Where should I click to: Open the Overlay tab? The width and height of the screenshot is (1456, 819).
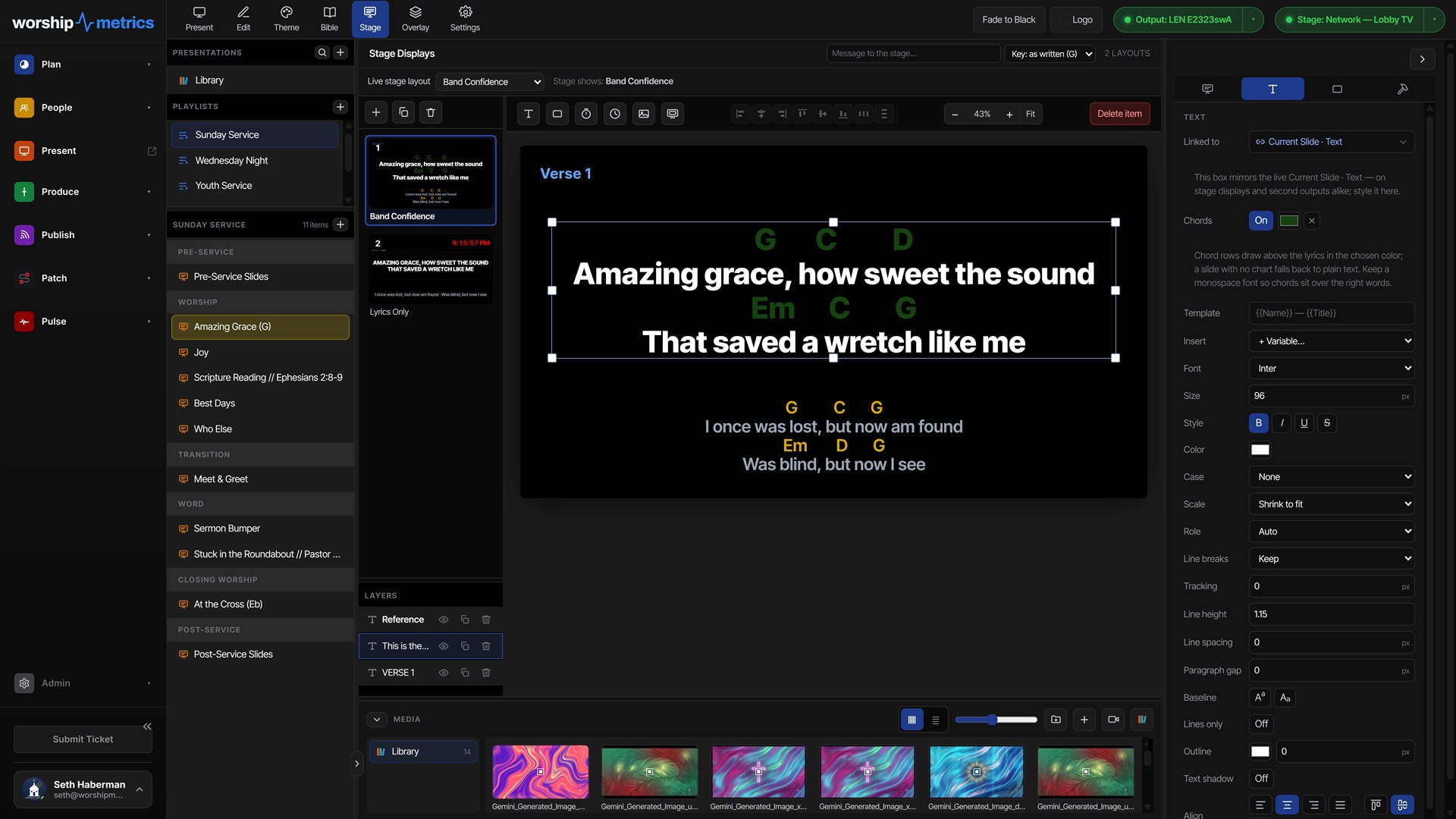[x=416, y=19]
